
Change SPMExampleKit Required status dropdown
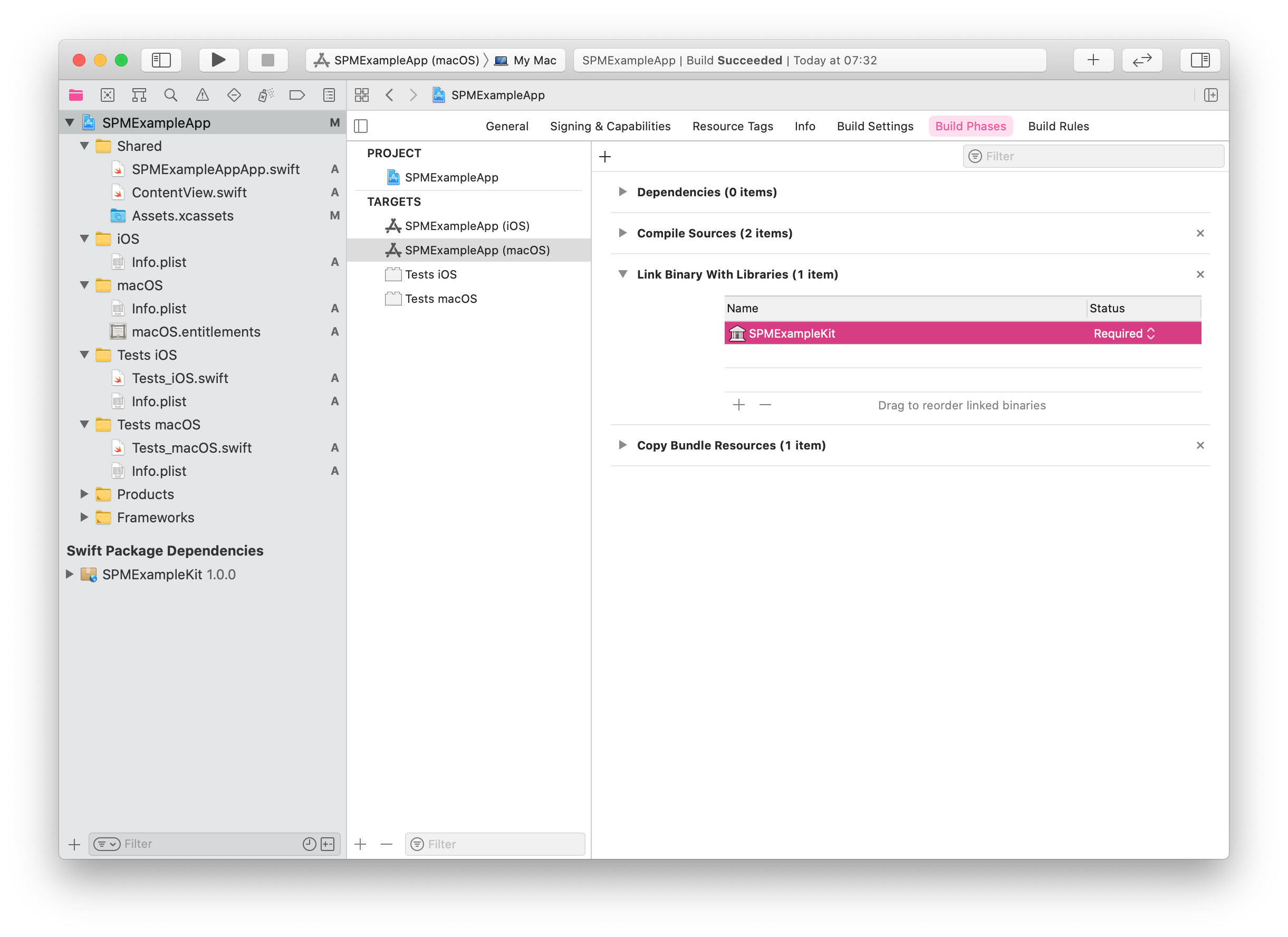[1124, 333]
